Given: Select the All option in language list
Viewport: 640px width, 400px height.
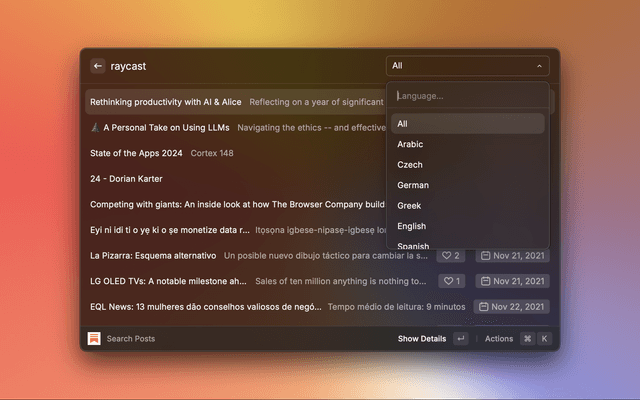Looking at the screenshot, I should pyautogui.click(x=402, y=124).
